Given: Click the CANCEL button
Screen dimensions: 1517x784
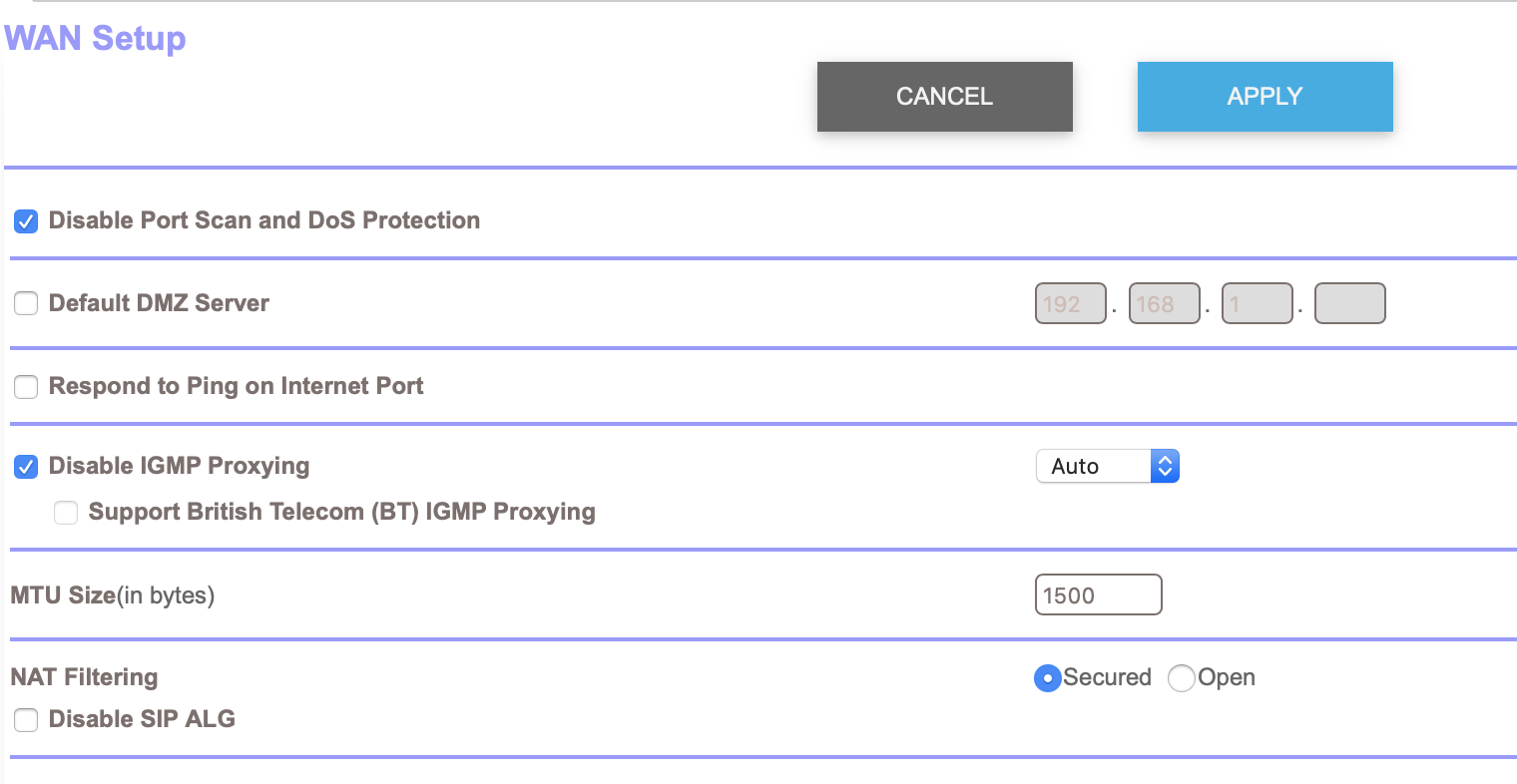Looking at the screenshot, I should tap(944, 96).
